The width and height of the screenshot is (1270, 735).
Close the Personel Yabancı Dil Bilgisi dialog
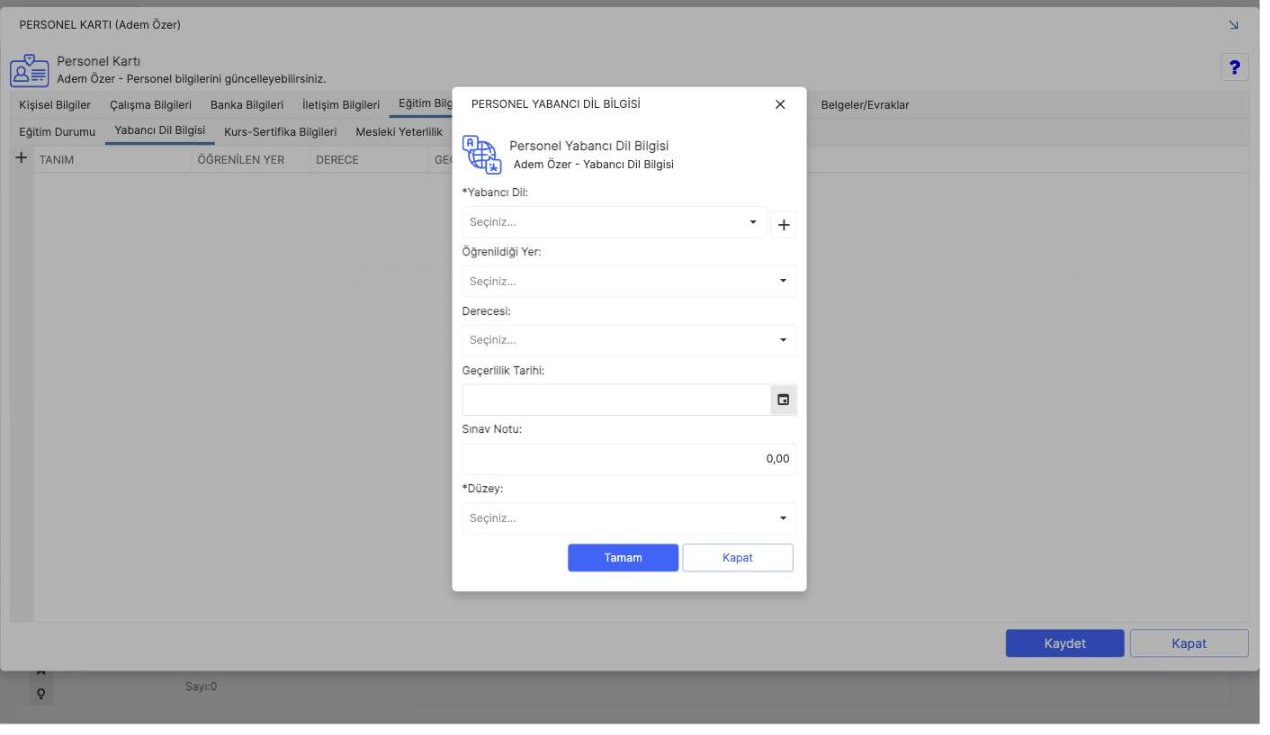[x=780, y=104]
